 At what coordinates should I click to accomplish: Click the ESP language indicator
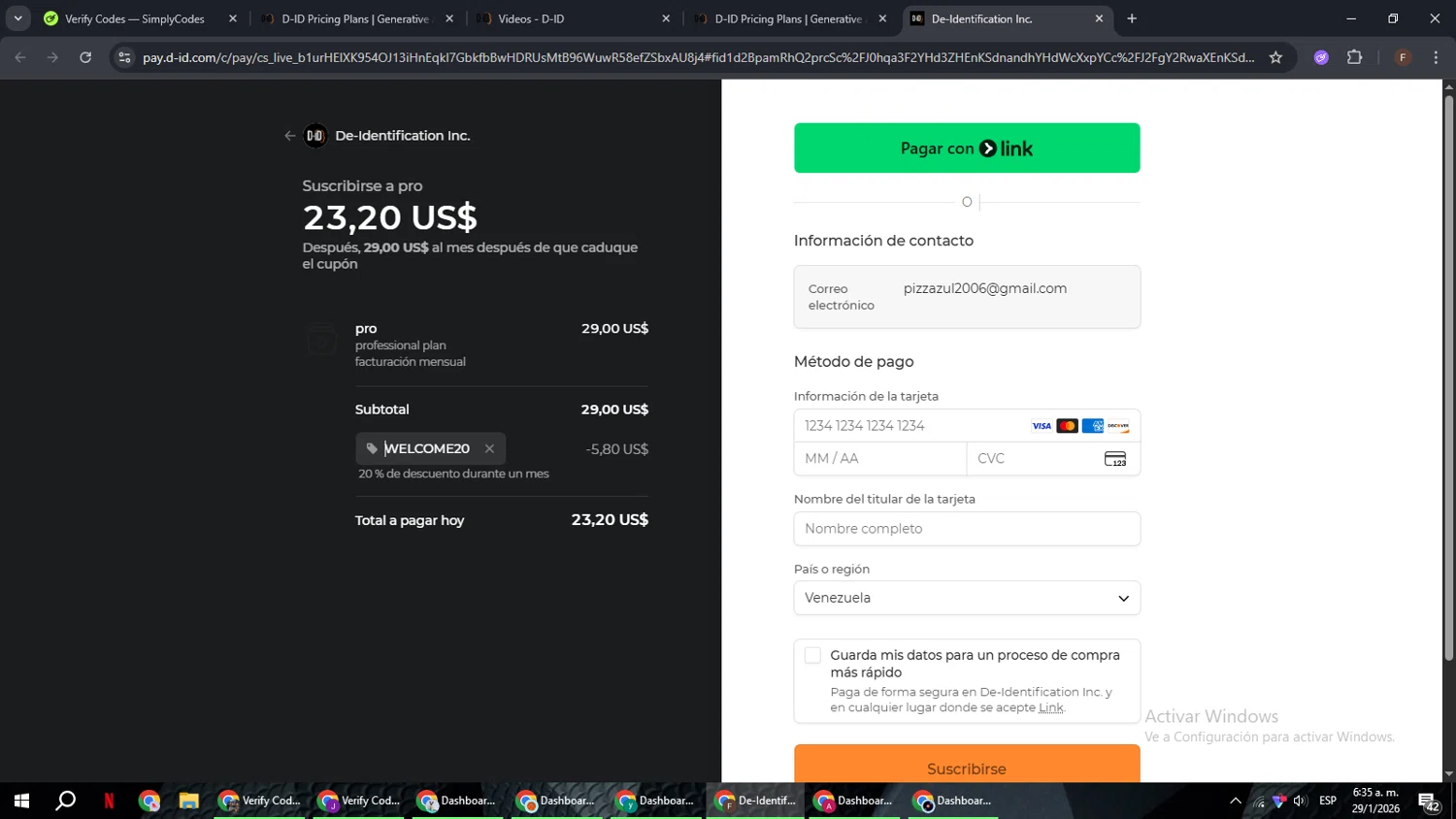pyautogui.click(x=1328, y=801)
